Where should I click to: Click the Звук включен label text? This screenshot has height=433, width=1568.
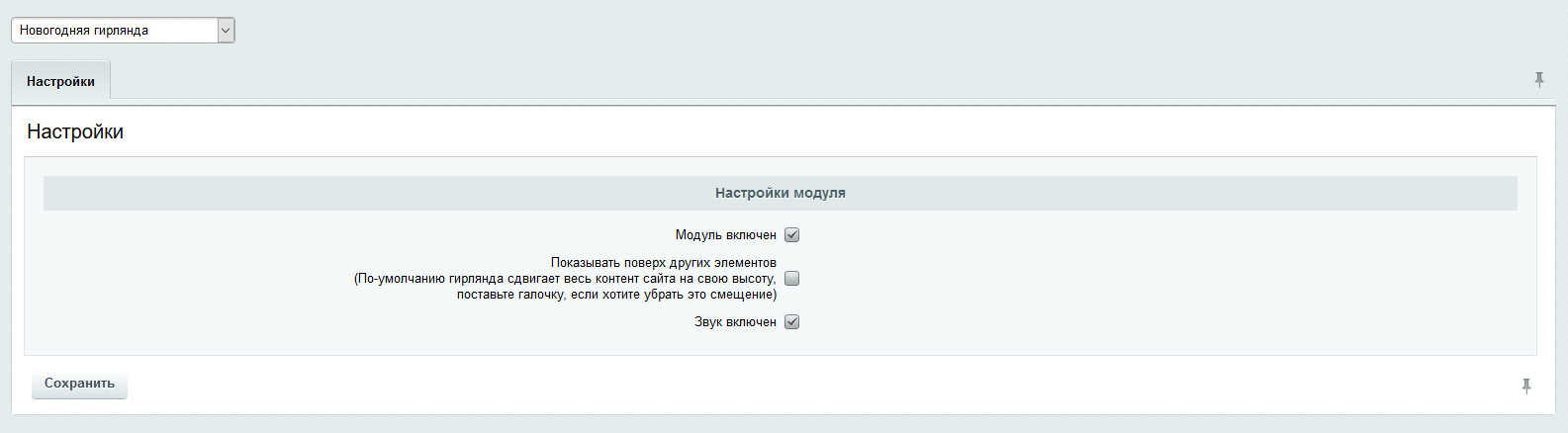735,322
